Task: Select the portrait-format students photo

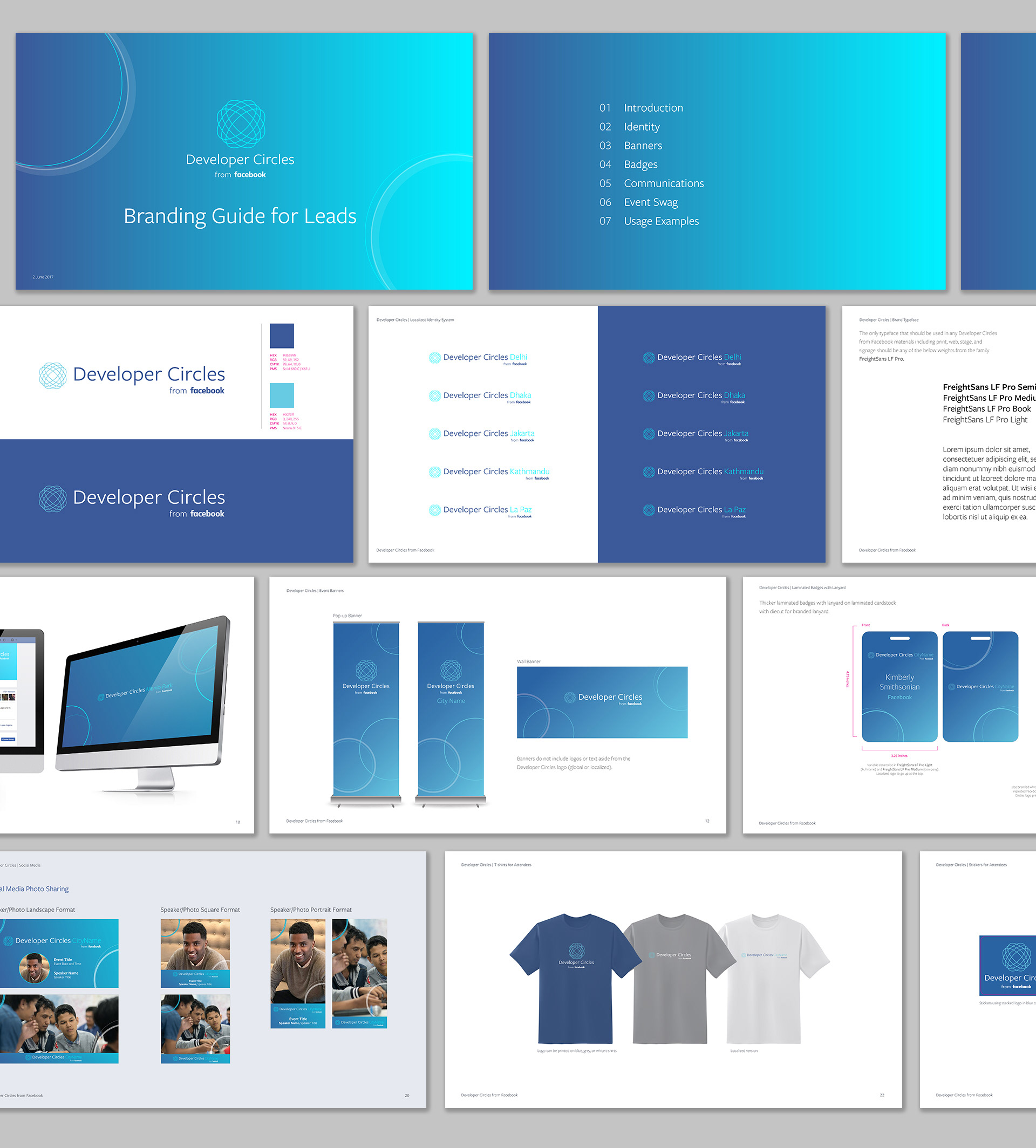Action: click(360, 973)
